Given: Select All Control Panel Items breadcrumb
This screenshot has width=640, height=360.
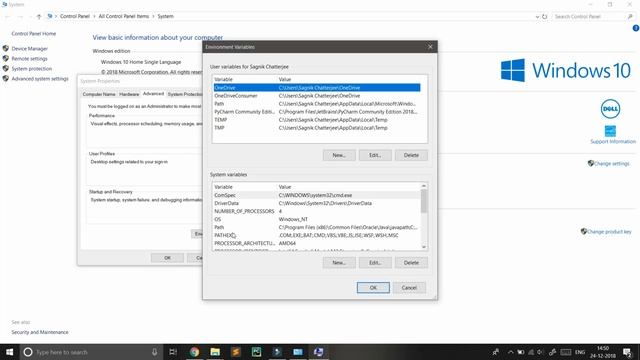Looking at the screenshot, I should tap(124, 16).
